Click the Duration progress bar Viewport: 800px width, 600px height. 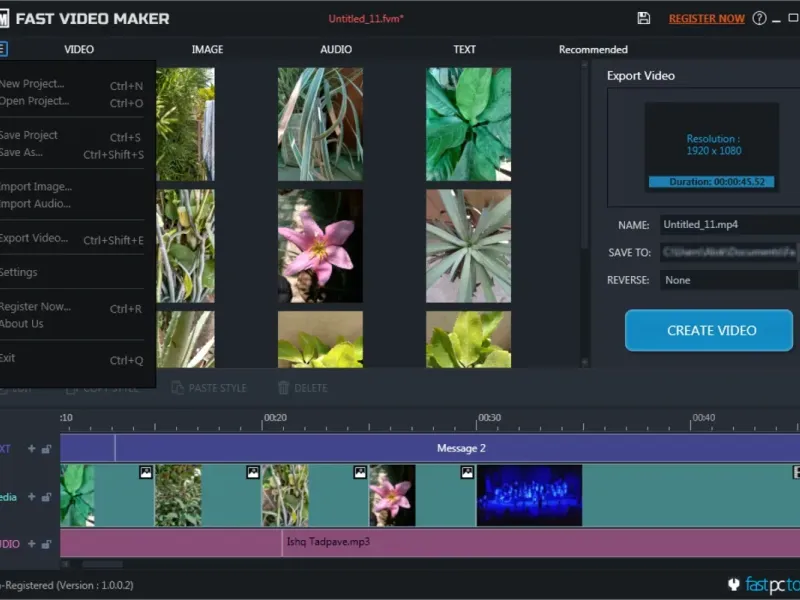(x=711, y=182)
